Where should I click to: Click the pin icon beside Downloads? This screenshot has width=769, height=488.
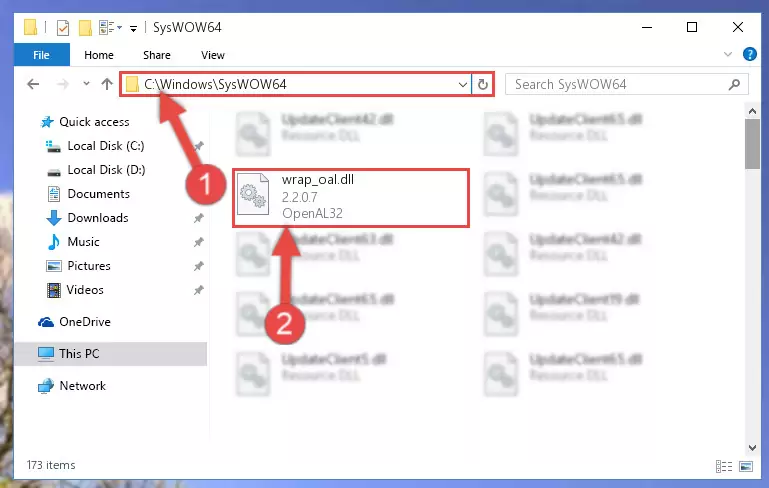(199, 218)
